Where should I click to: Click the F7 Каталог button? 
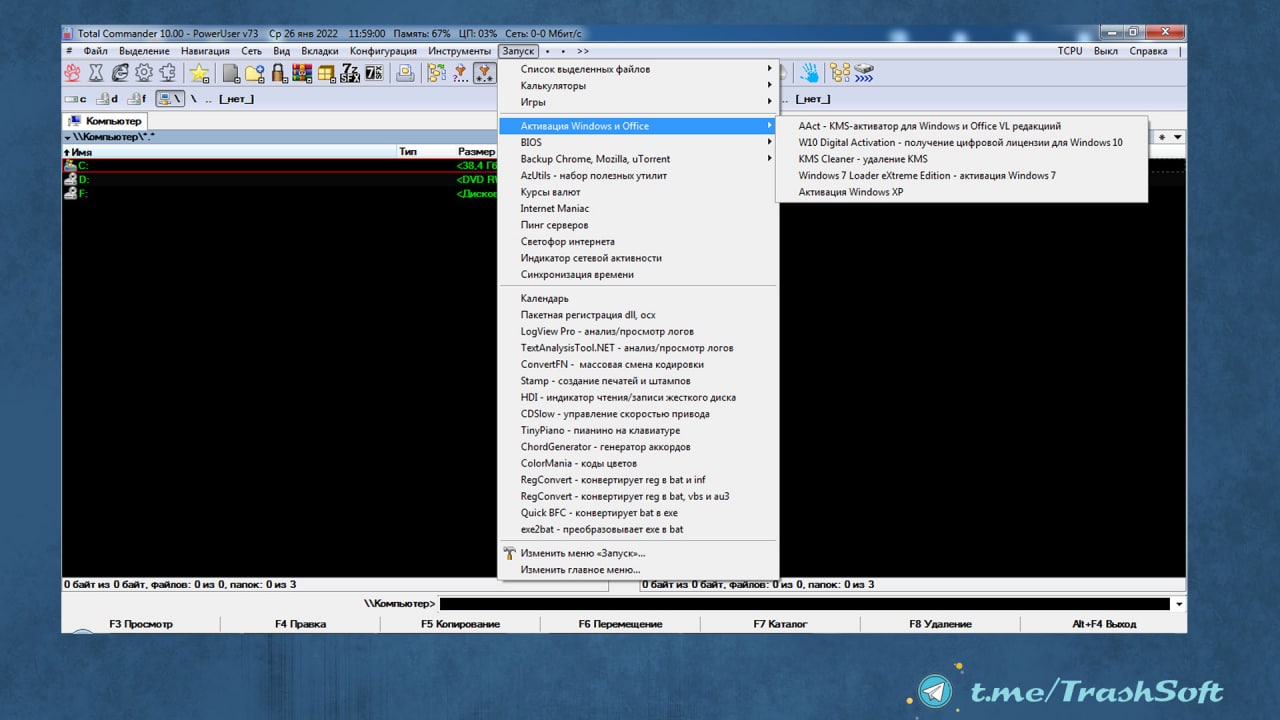[780, 624]
